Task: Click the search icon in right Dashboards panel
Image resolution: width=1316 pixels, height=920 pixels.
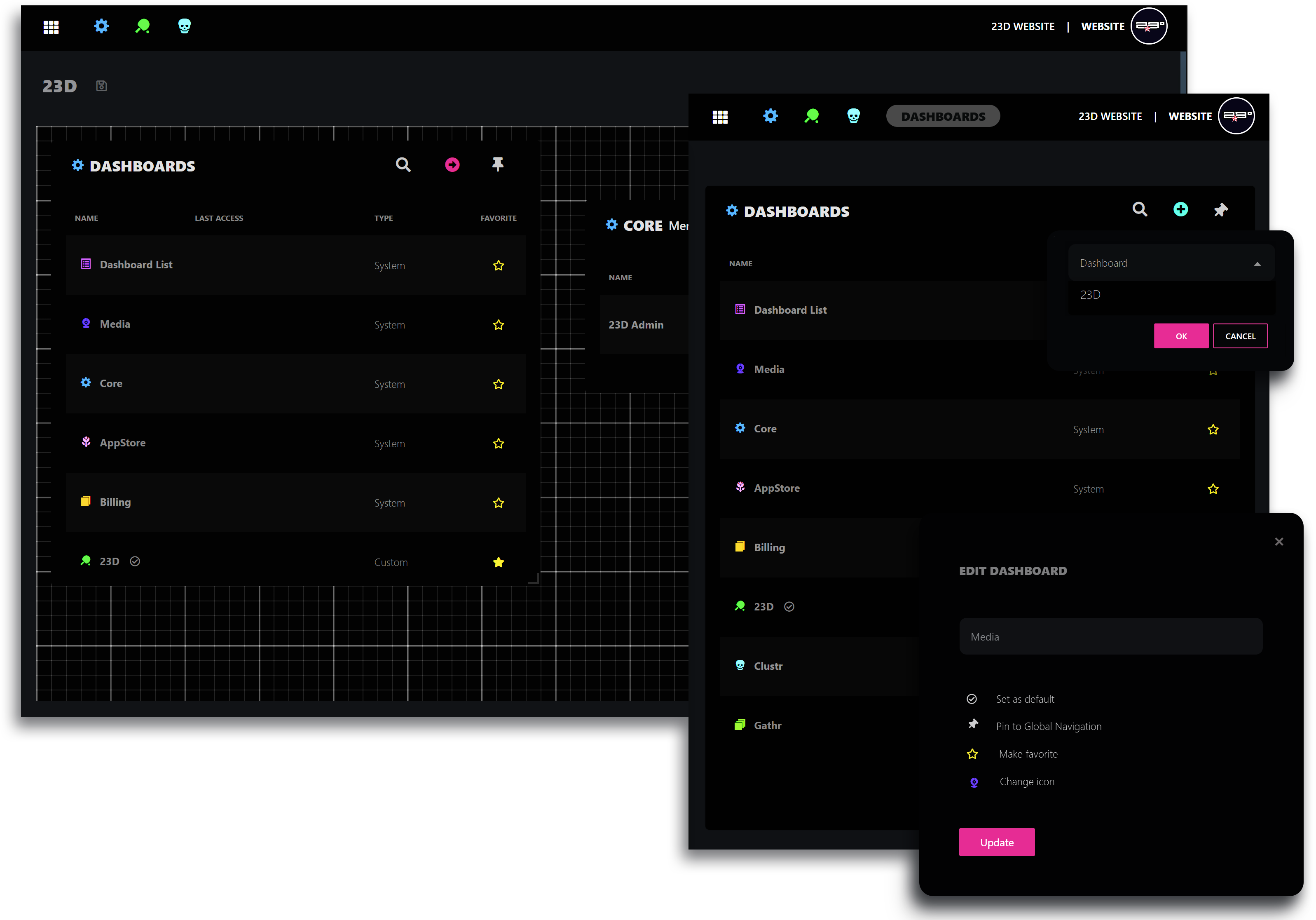Action: (x=1140, y=209)
